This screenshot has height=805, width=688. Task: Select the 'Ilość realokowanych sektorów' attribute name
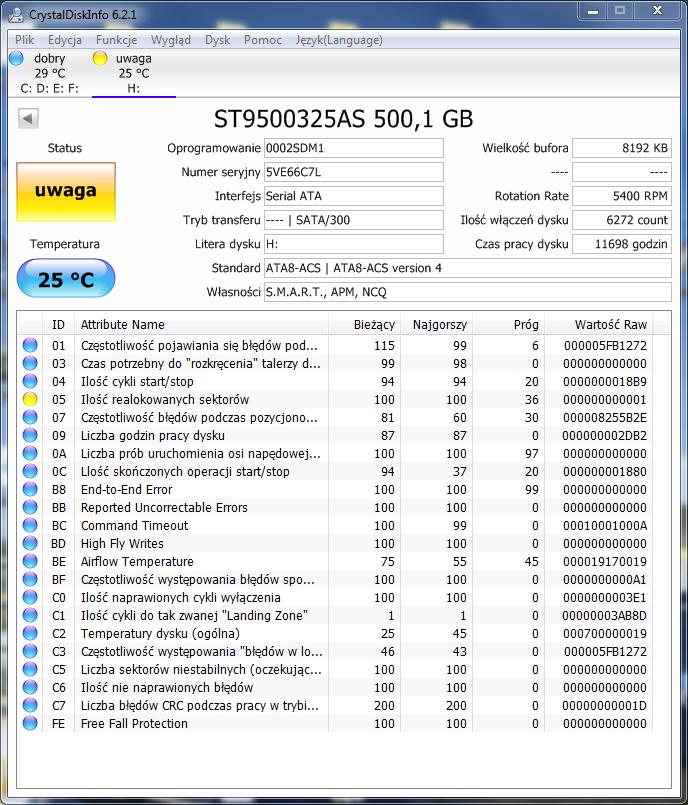tap(165, 399)
